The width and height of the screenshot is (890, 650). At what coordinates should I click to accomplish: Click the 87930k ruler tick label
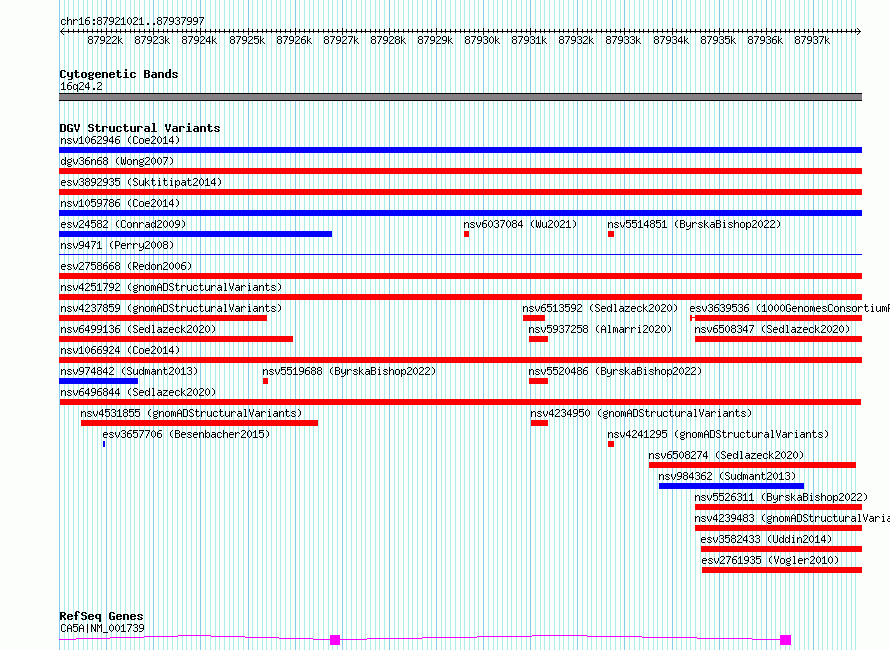pos(482,40)
